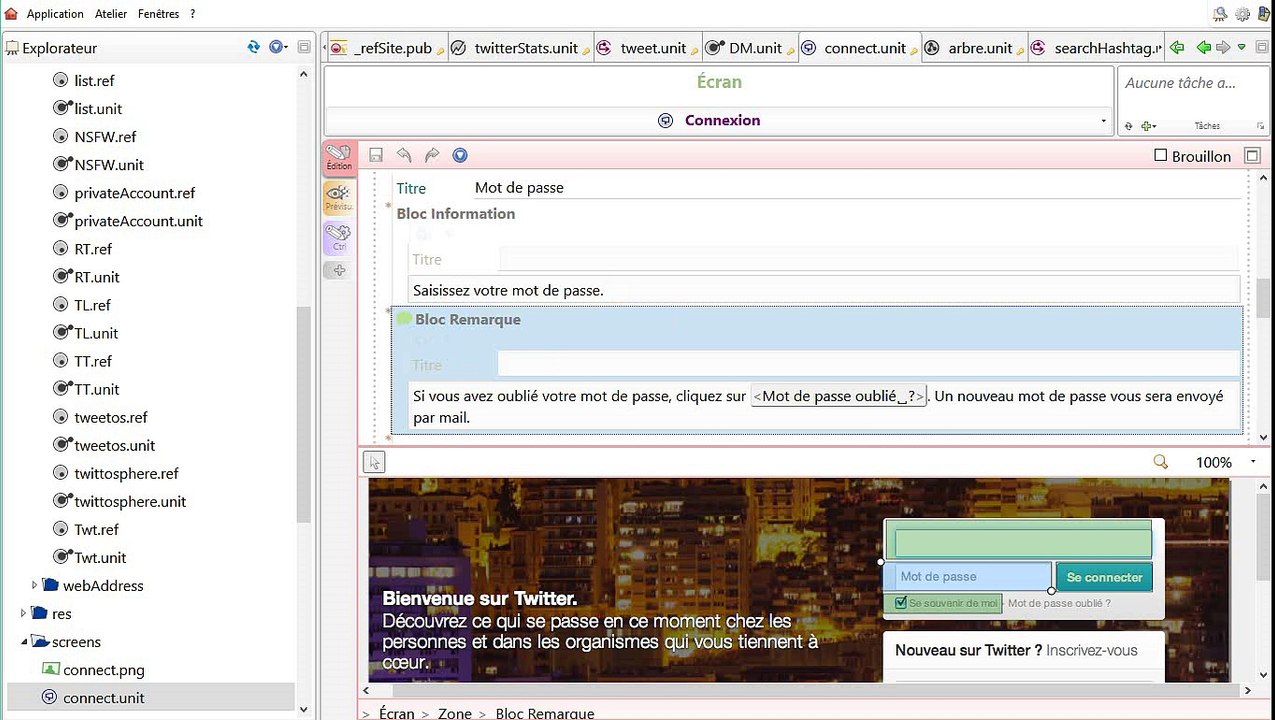Click 'Écran' in the breadcrumb

click(x=397, y=713)
